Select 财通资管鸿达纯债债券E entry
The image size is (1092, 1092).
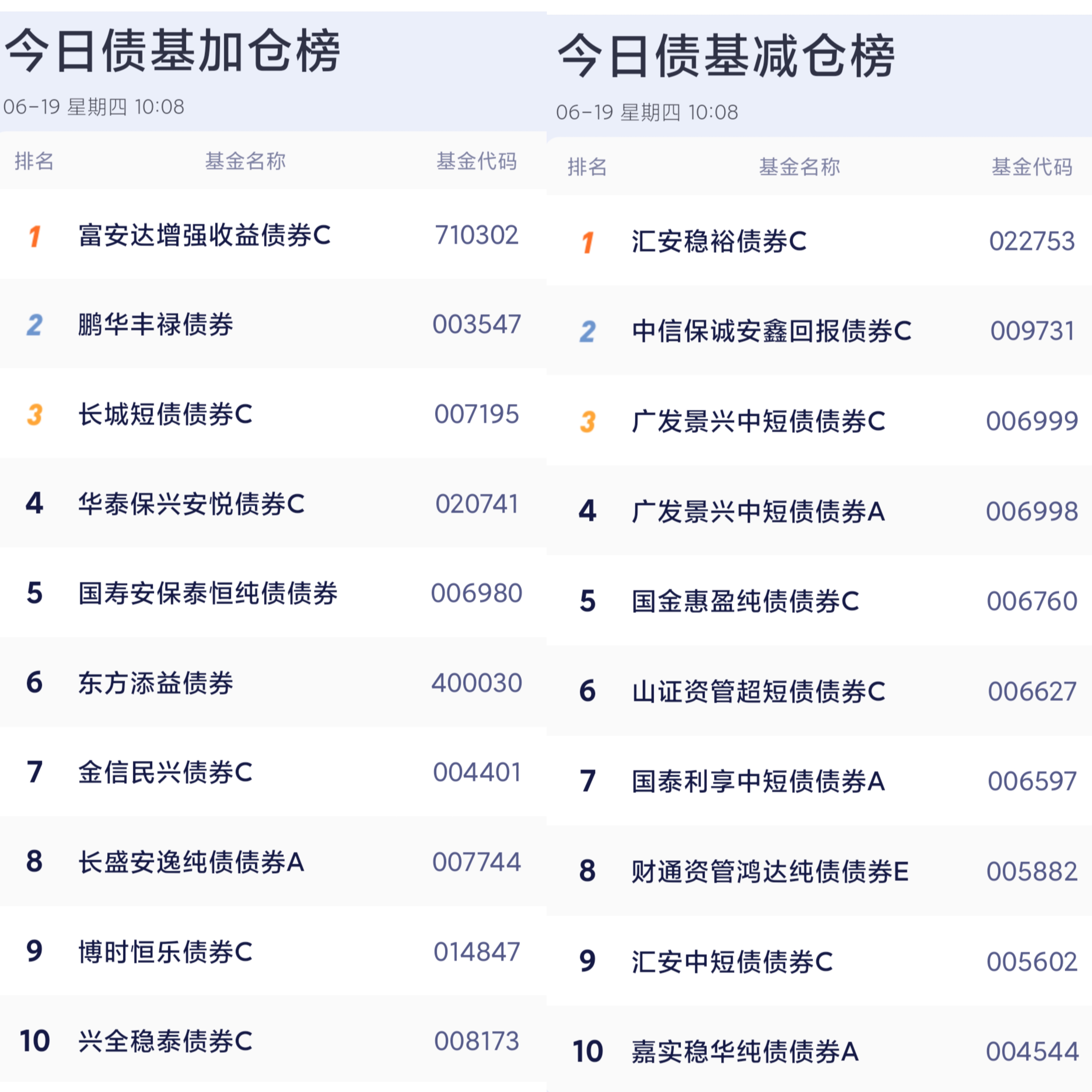click(x=770, y=871)
